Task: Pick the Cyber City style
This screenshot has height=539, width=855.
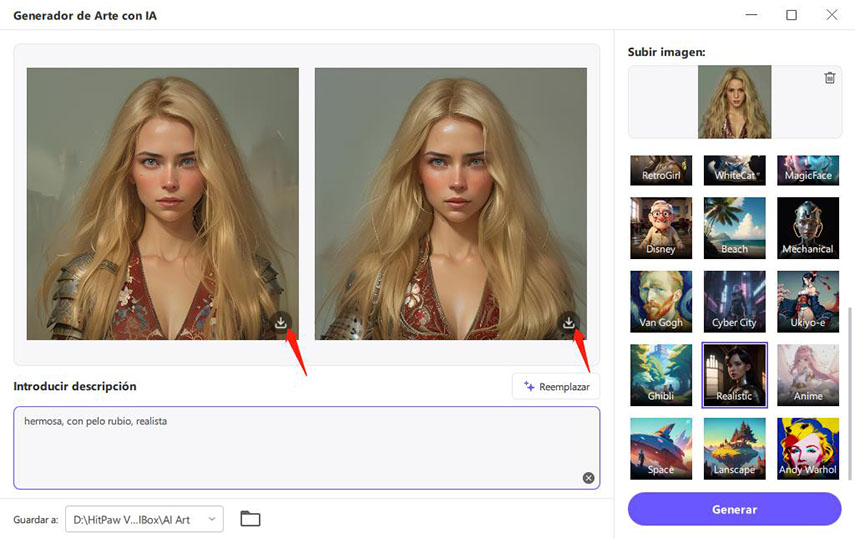Action: click(734, 301)
